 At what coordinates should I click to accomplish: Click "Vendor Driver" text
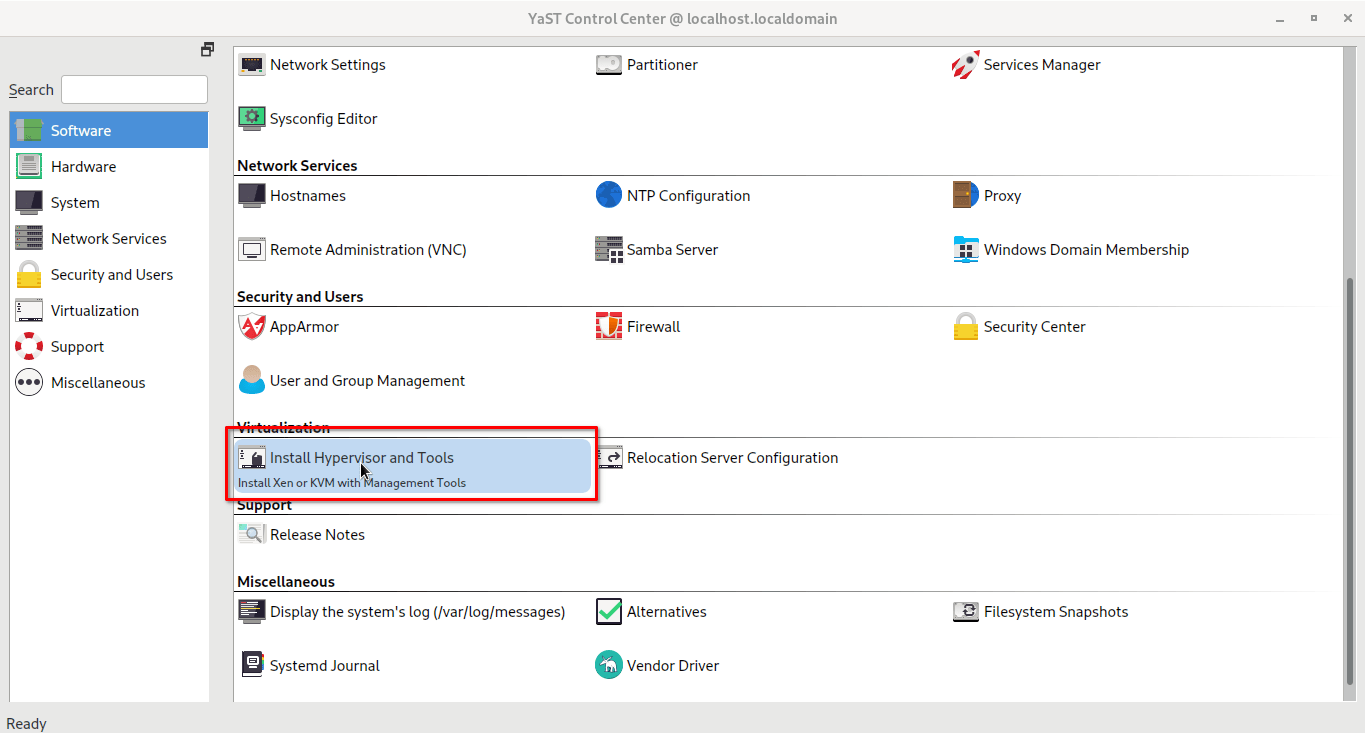(673, 666)
